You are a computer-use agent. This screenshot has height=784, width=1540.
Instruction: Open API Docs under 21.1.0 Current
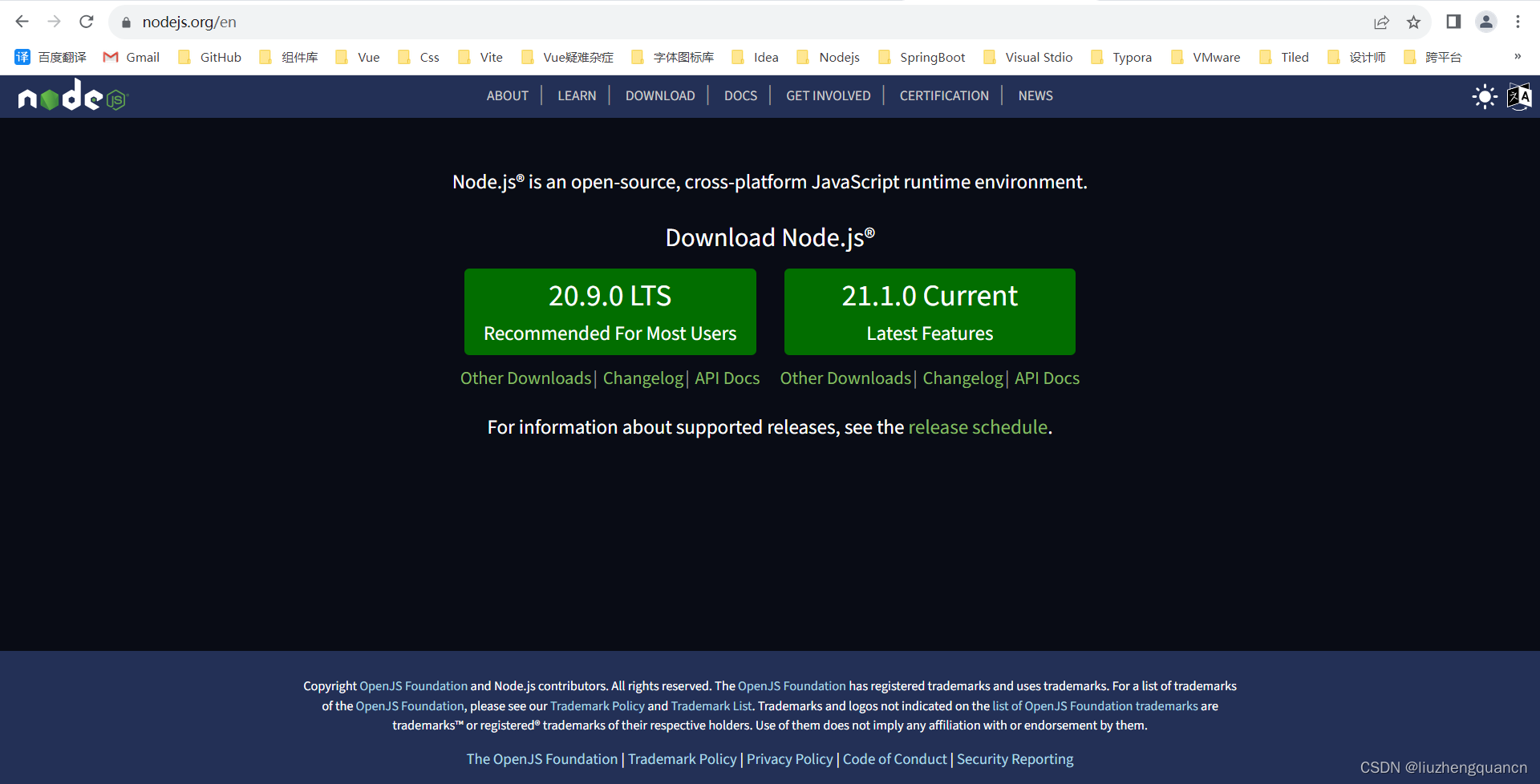(x=1048, y=378)
